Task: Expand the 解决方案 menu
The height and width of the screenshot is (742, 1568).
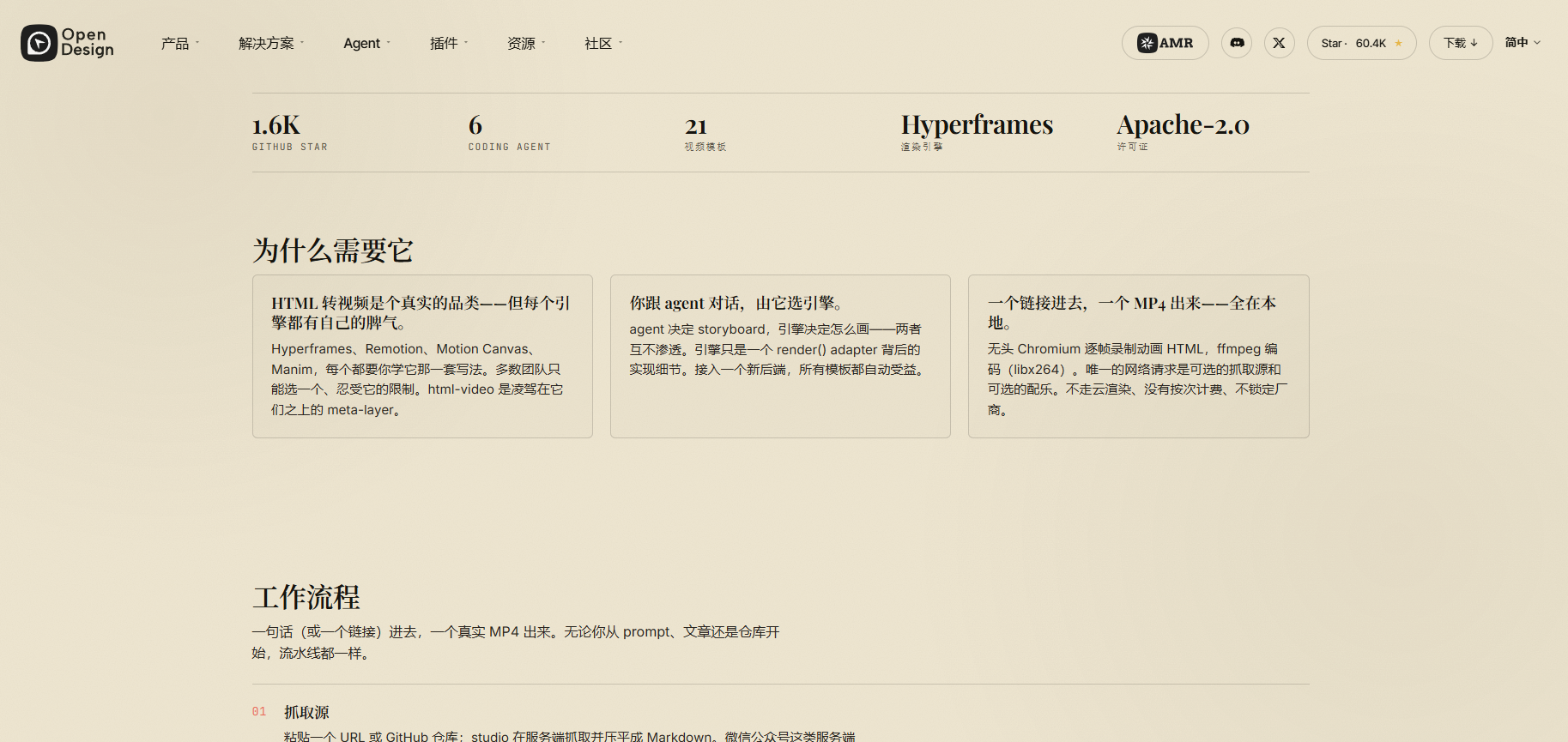Action: (x=271, y=43)
